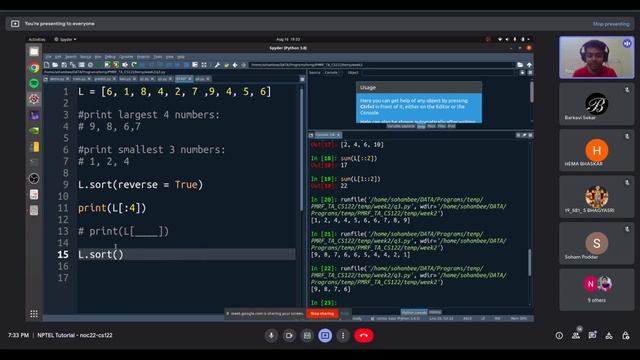Turn off camera in Meet controls
This screenshot has width=640, height=360.
(289, 336)
